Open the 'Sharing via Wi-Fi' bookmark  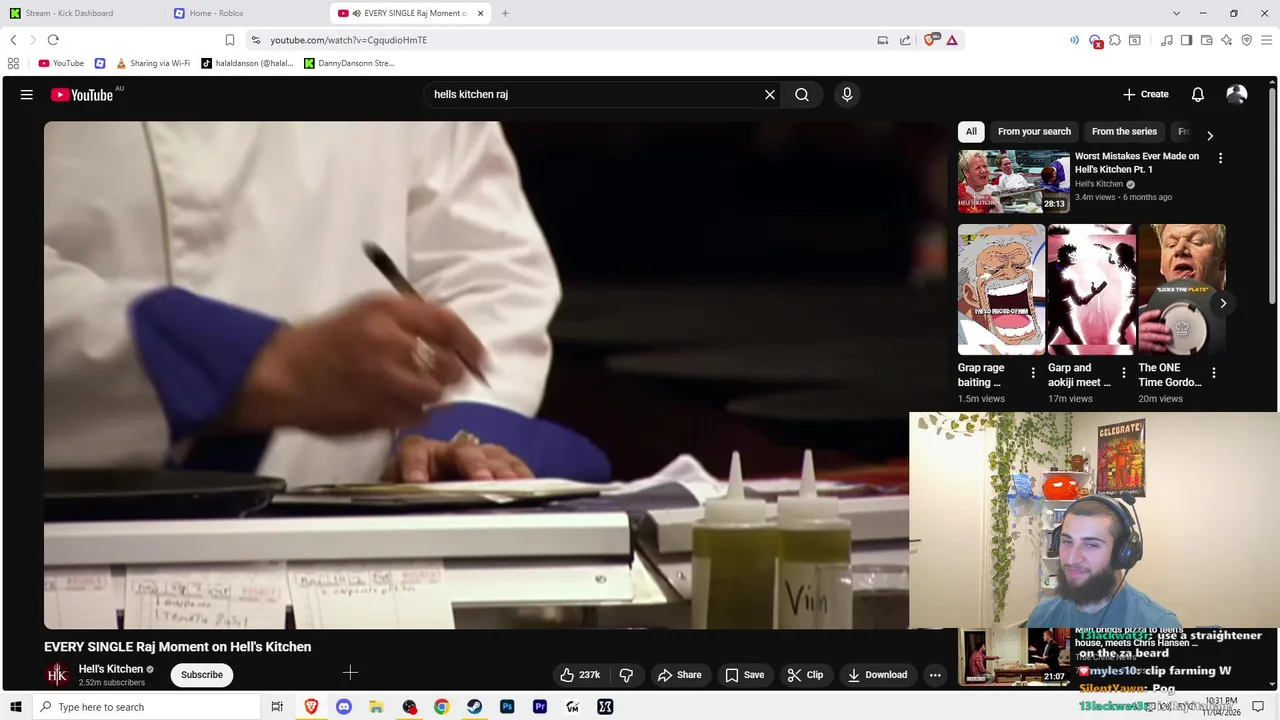[153, 63]
